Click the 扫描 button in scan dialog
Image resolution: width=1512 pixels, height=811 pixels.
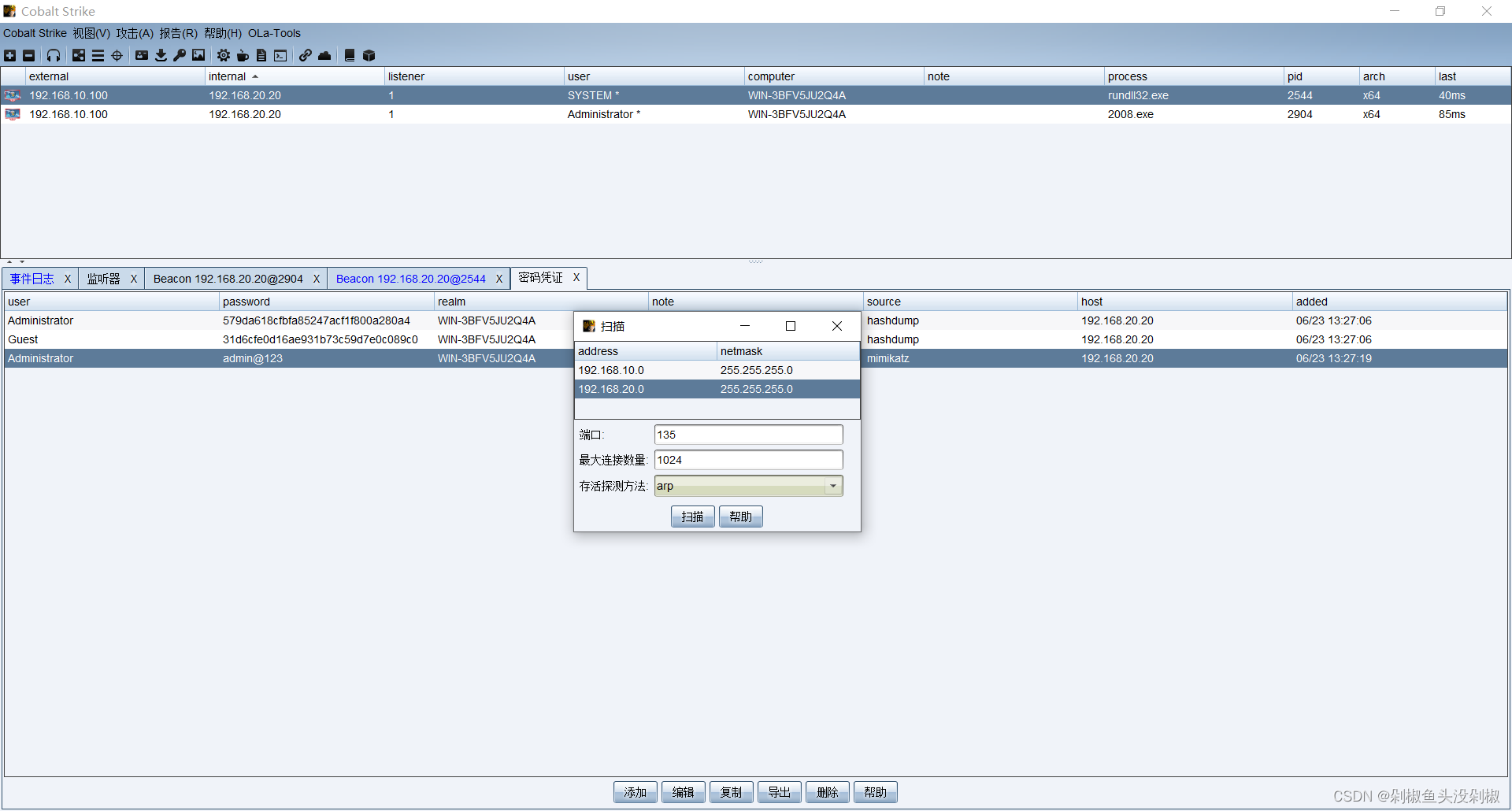[x=693, y=517]
